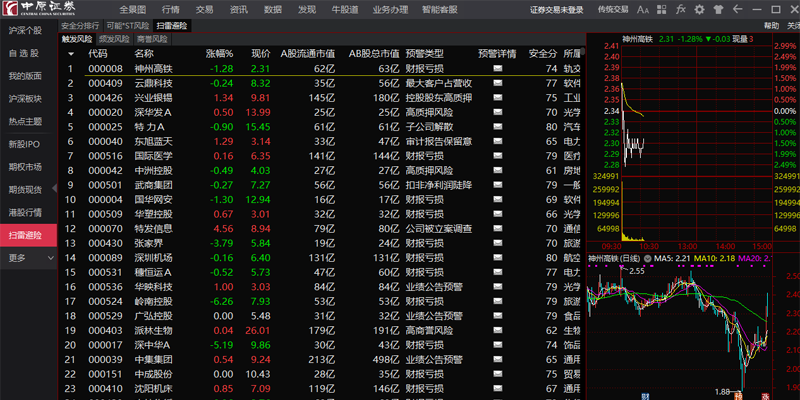Image resolution: width=800 pixels, height=400 pixels.
Task: Select the 触发风险 tab
Action: (x=77, y=39)
